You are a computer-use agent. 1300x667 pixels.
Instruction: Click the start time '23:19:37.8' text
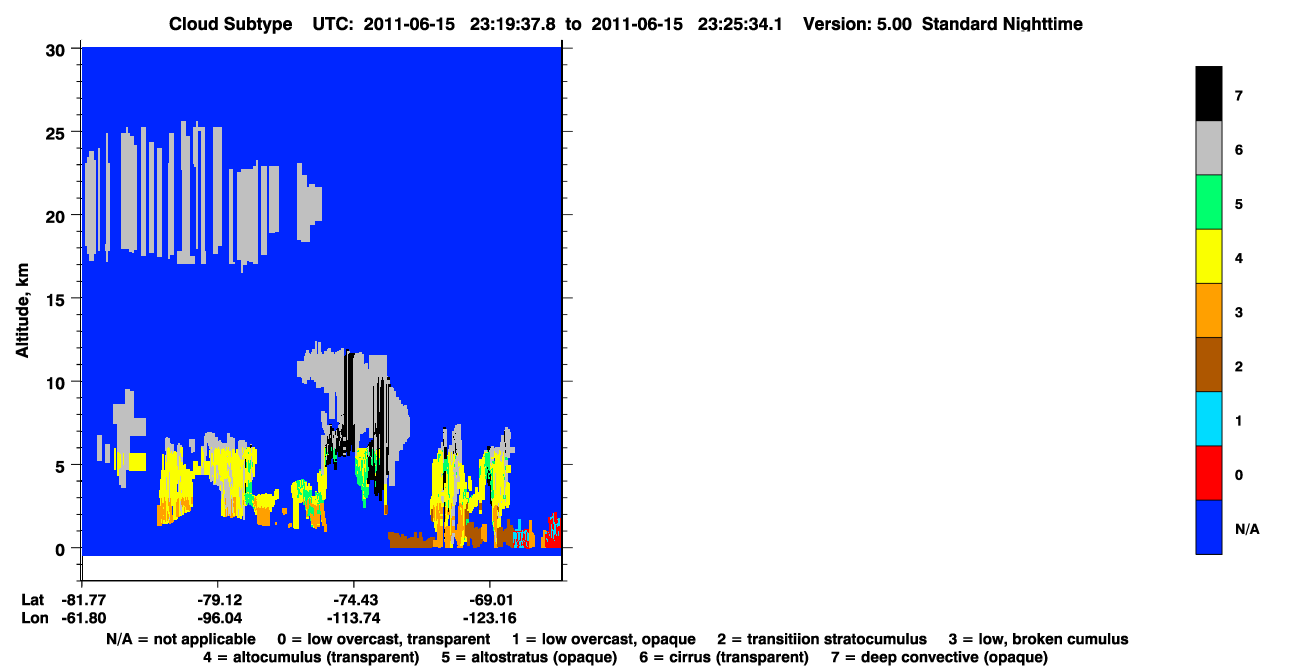[515, 23]
